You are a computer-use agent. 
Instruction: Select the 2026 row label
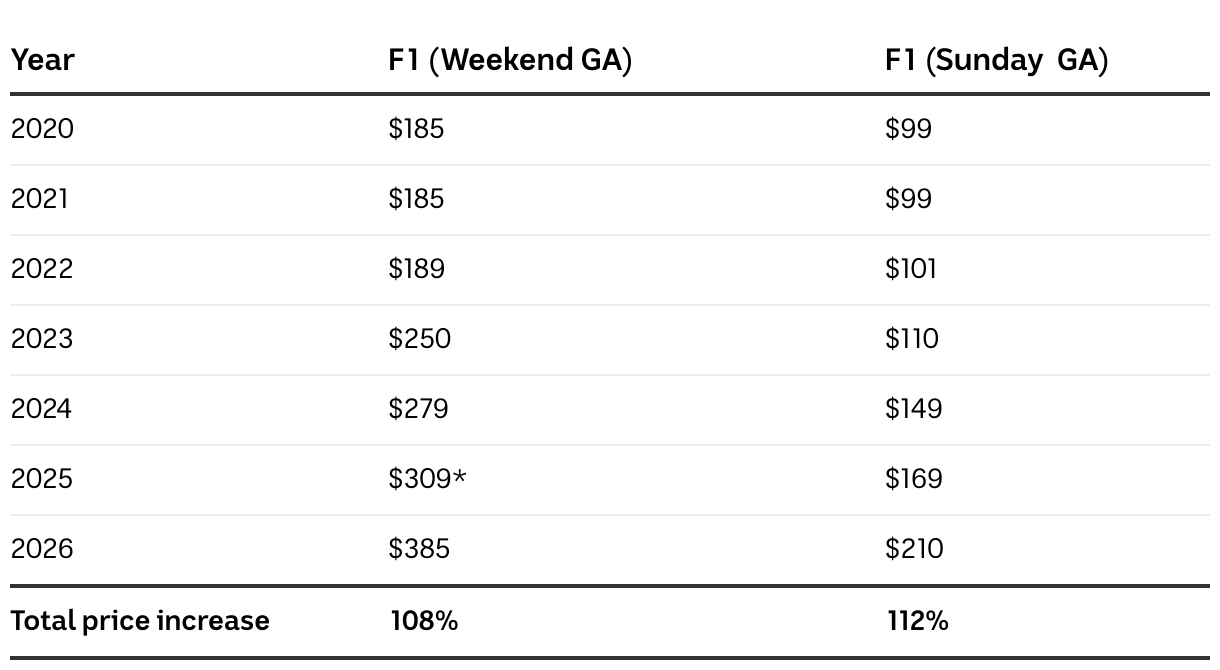point(42,549)
